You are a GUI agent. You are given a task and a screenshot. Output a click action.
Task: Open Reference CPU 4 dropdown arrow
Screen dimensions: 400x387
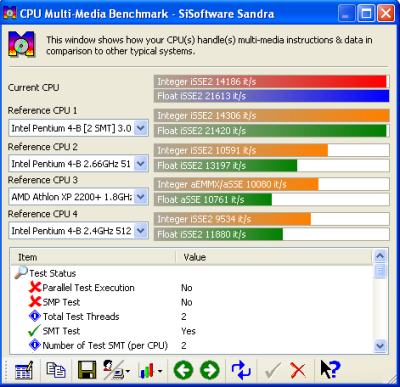[141, 231]
